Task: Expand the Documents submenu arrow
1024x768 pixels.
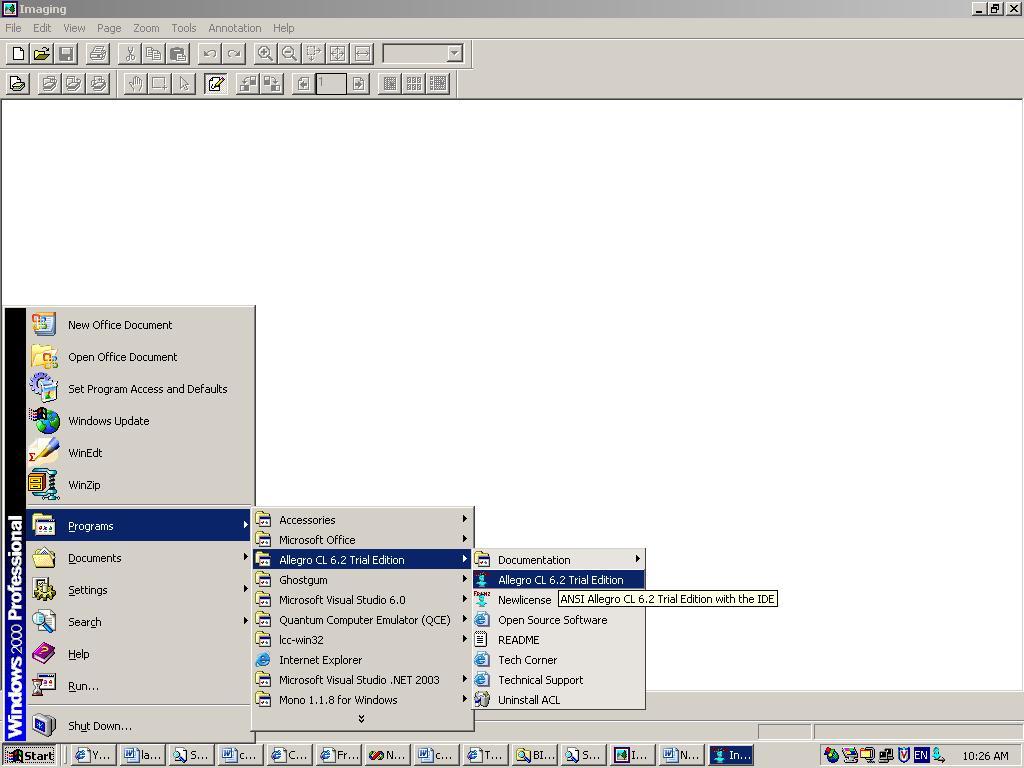Action: [x=246, y=557]
